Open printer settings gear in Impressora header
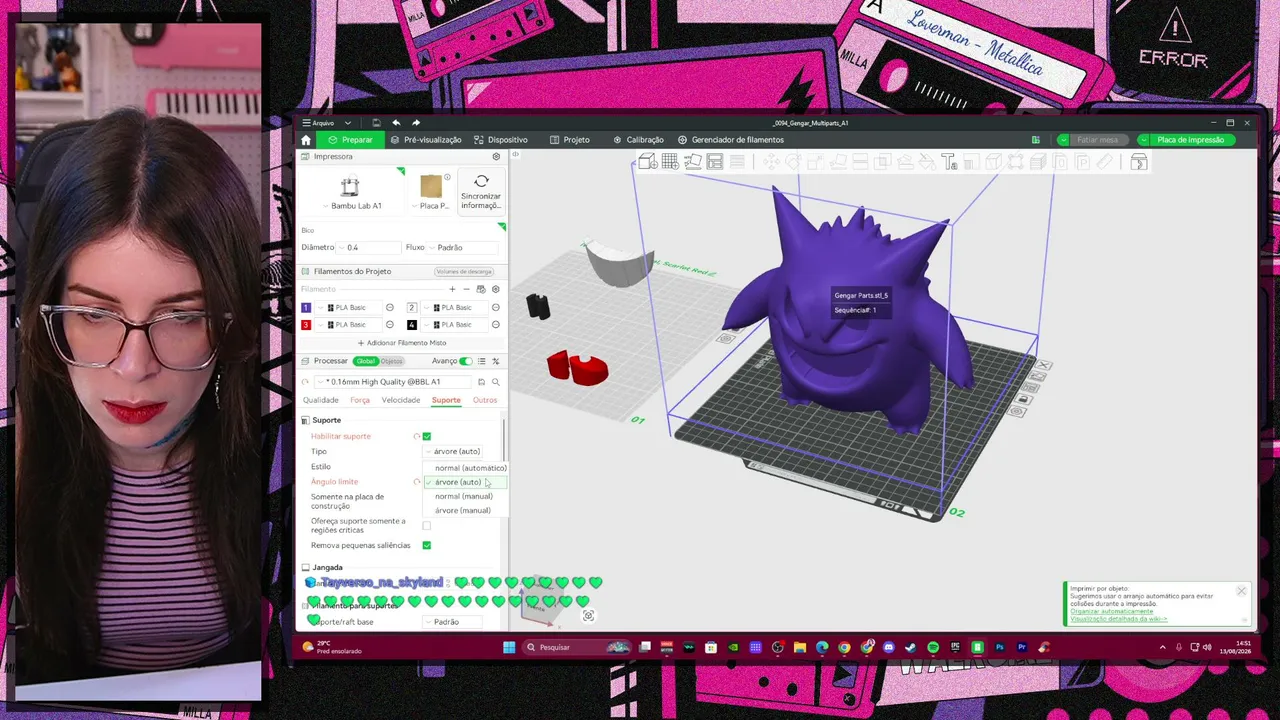This screenshot has width=1280, height=720. coord(496,157)
